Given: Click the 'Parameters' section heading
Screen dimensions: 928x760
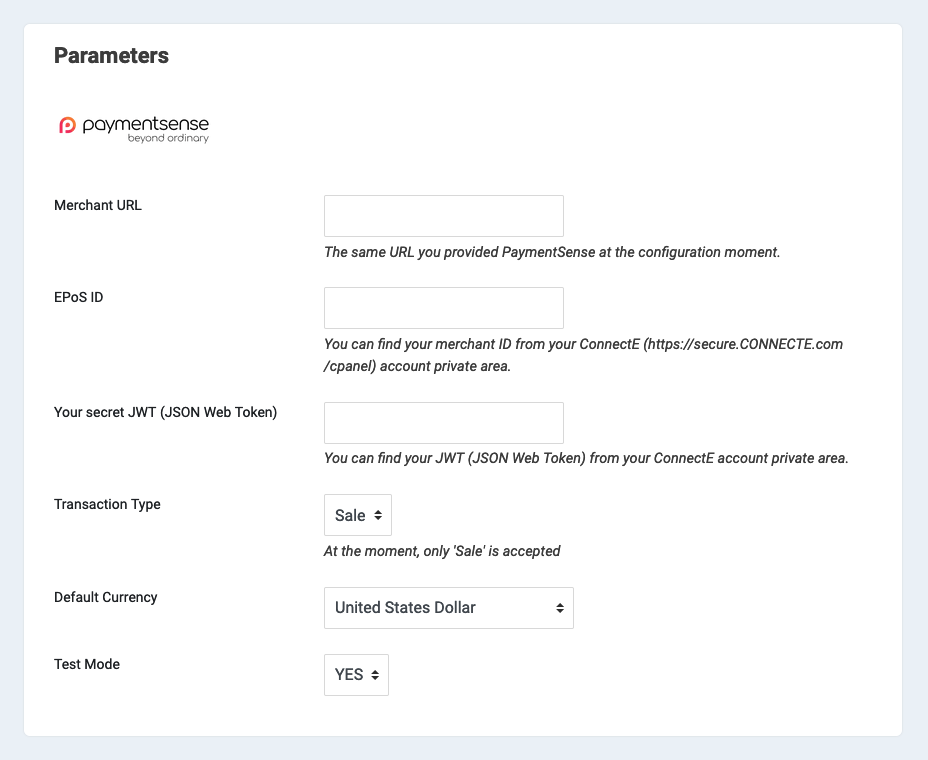Looking at the screenshot, I should click(111, 56).
